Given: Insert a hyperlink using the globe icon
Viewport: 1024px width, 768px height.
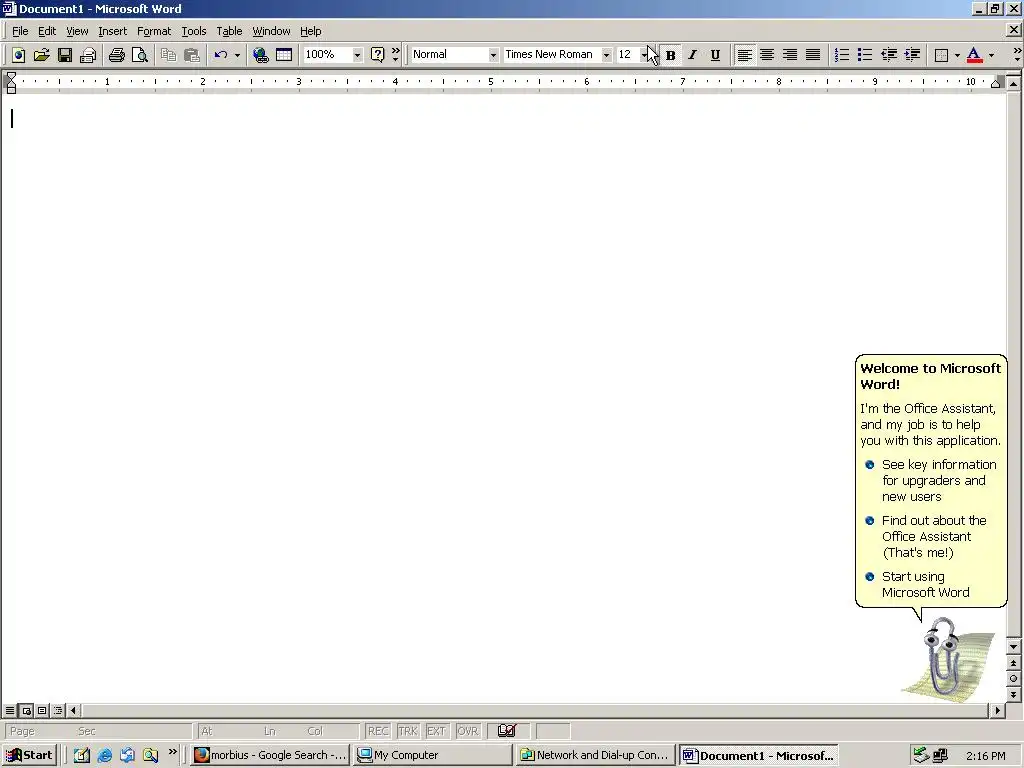Looking at the screenshot, I should coord(261,55).
